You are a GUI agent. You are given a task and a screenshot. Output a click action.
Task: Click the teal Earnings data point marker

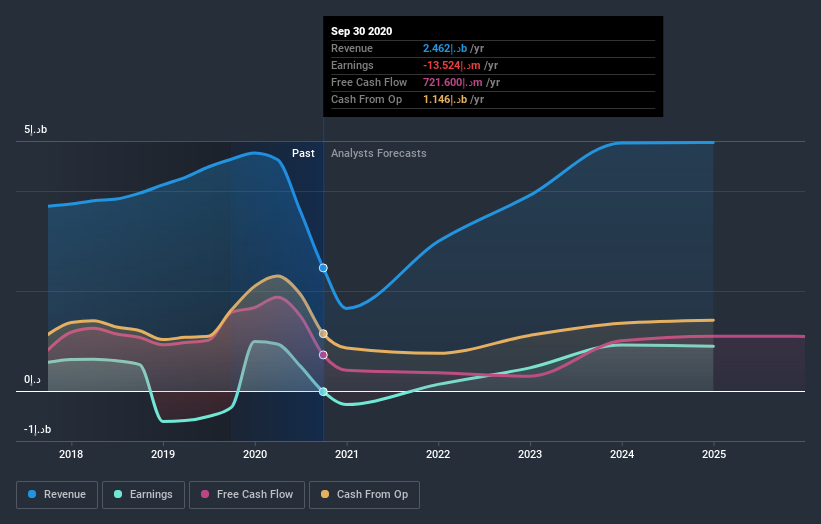[324, 392]
